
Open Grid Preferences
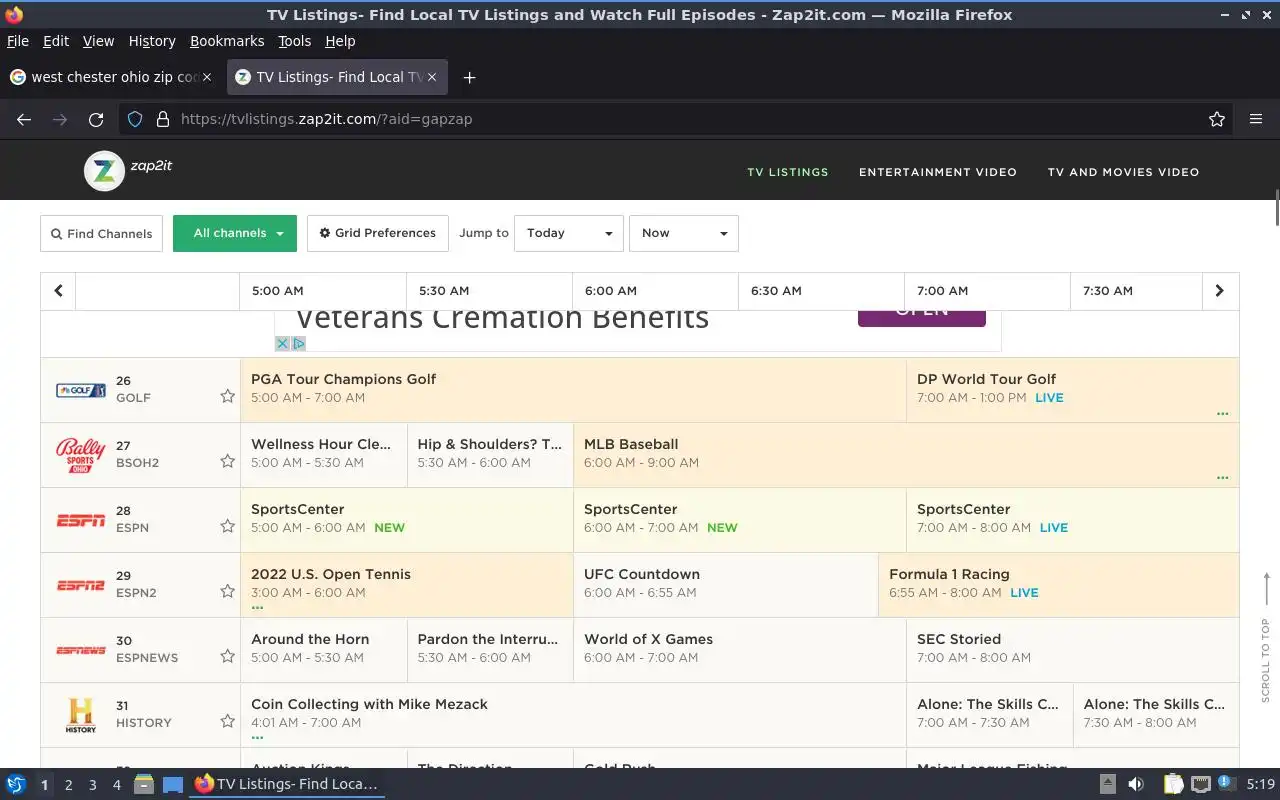coord(378,233)
